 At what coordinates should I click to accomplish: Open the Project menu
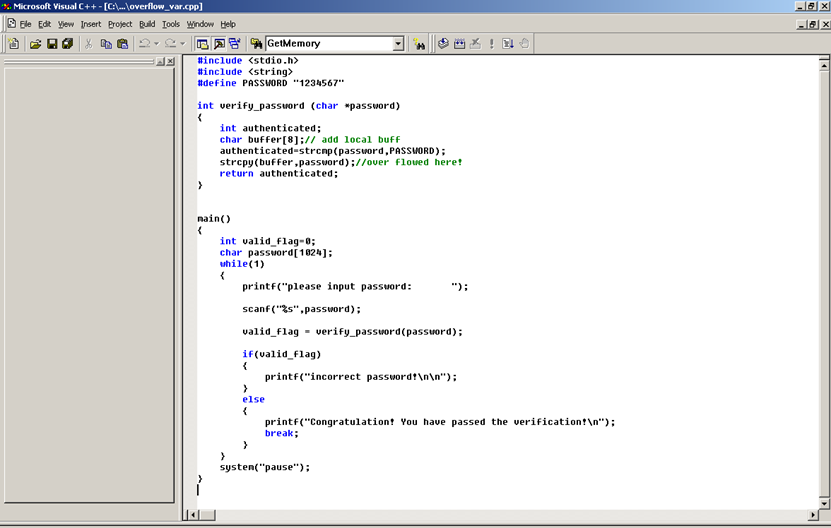point(120,24)
